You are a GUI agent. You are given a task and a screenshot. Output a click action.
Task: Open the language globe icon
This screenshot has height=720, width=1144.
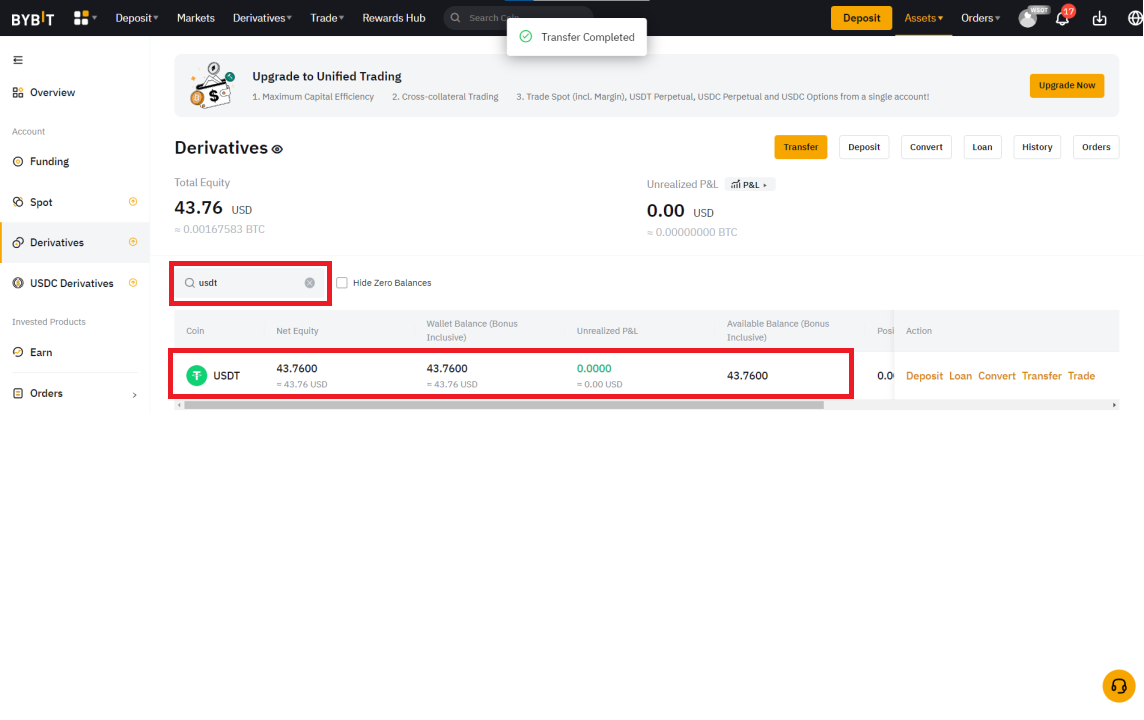tap(1135, 18)
